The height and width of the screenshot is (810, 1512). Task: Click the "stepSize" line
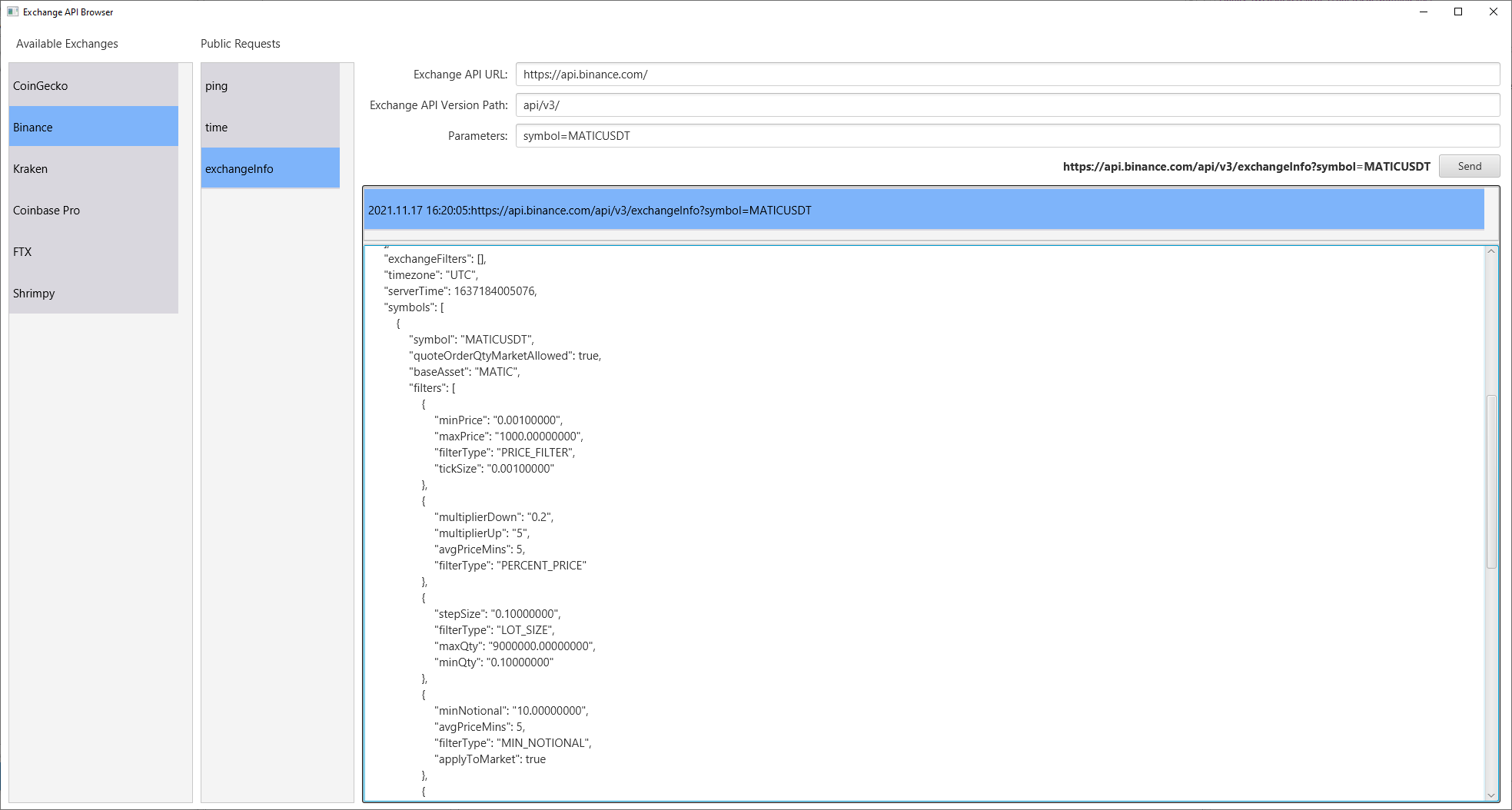coord(498,614)
